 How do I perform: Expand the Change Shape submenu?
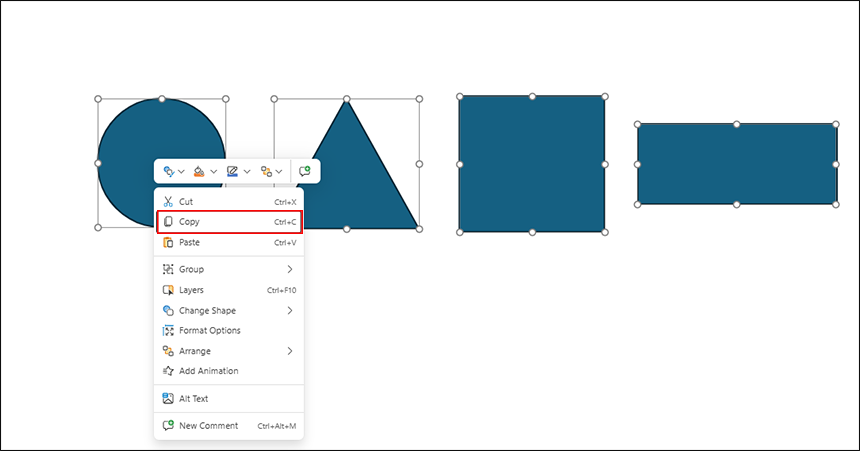[x=290, y=310]
